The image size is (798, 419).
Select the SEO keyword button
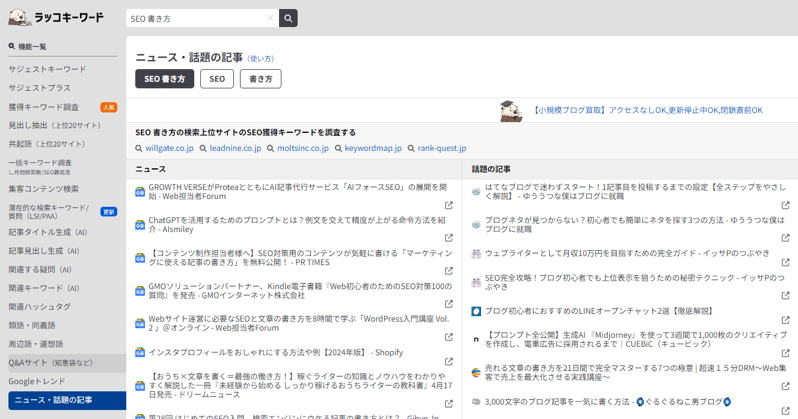pos(217,79)
